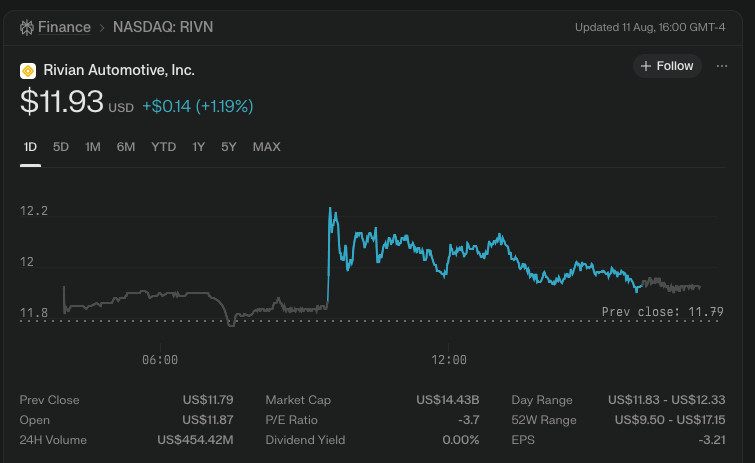Click the +$0.14 (+1.19%) change value
Image resolution: width=755 pixels, height=463 pixels.
point(197,106)
